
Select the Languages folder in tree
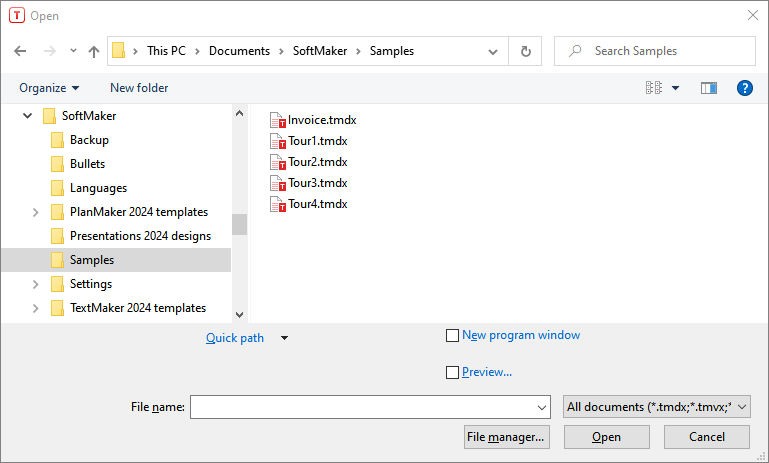(x=98, y=188)
